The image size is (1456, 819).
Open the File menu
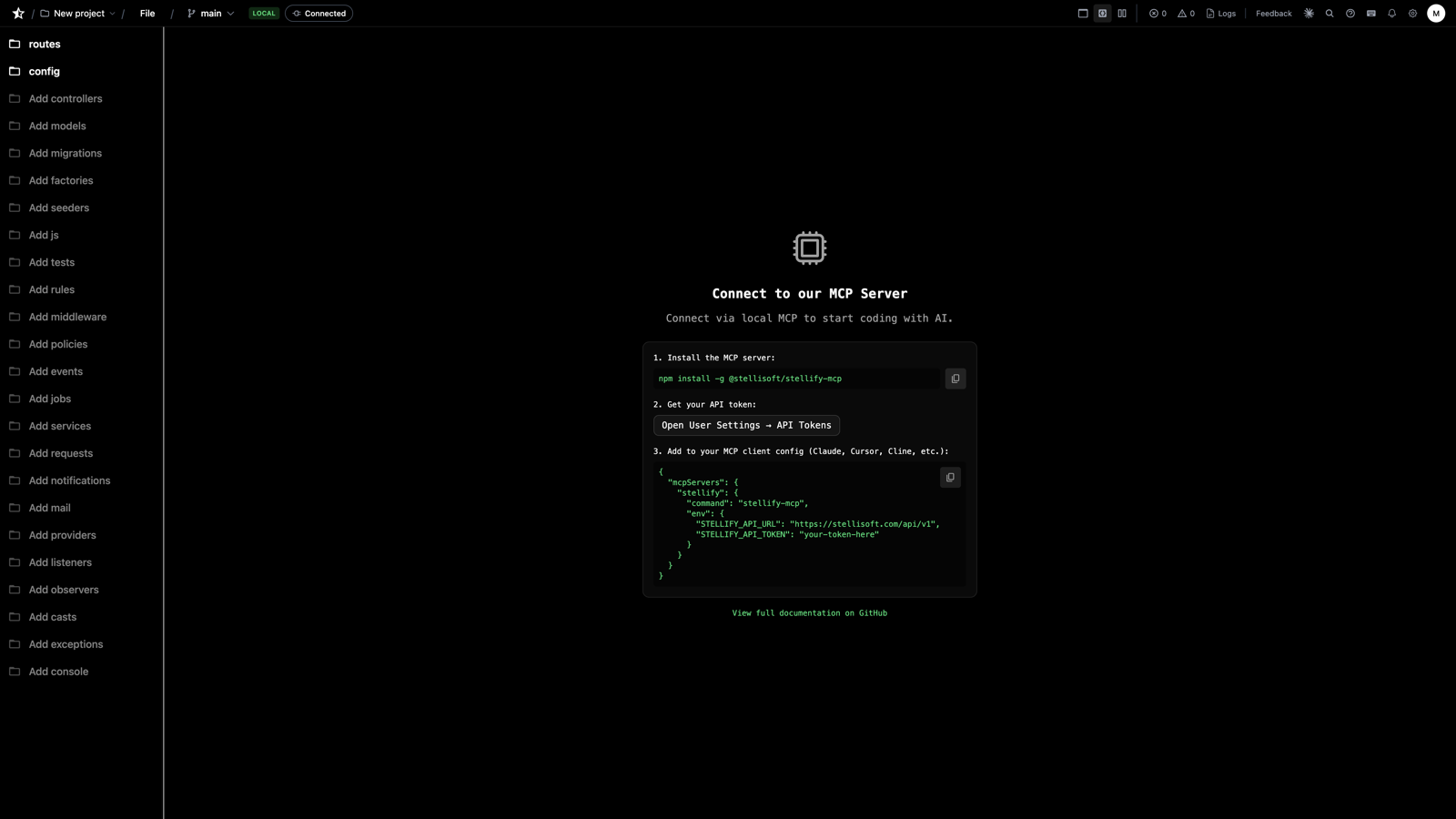click(147, 13)
